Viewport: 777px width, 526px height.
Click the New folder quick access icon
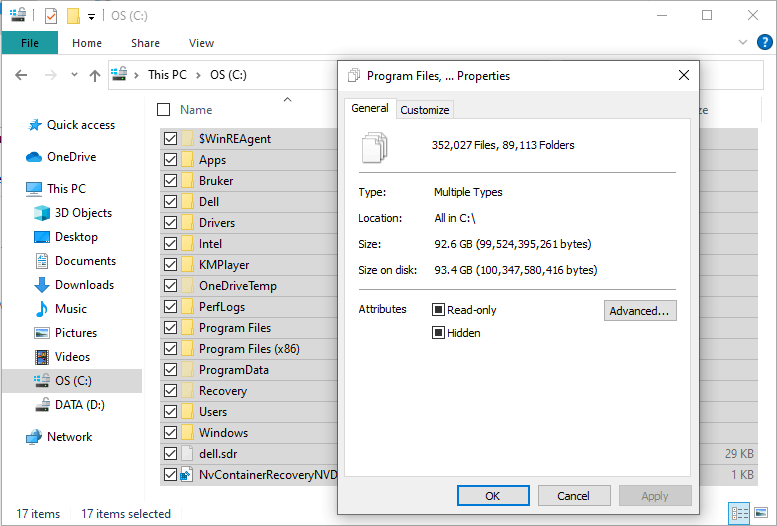(x=73, y=16)
